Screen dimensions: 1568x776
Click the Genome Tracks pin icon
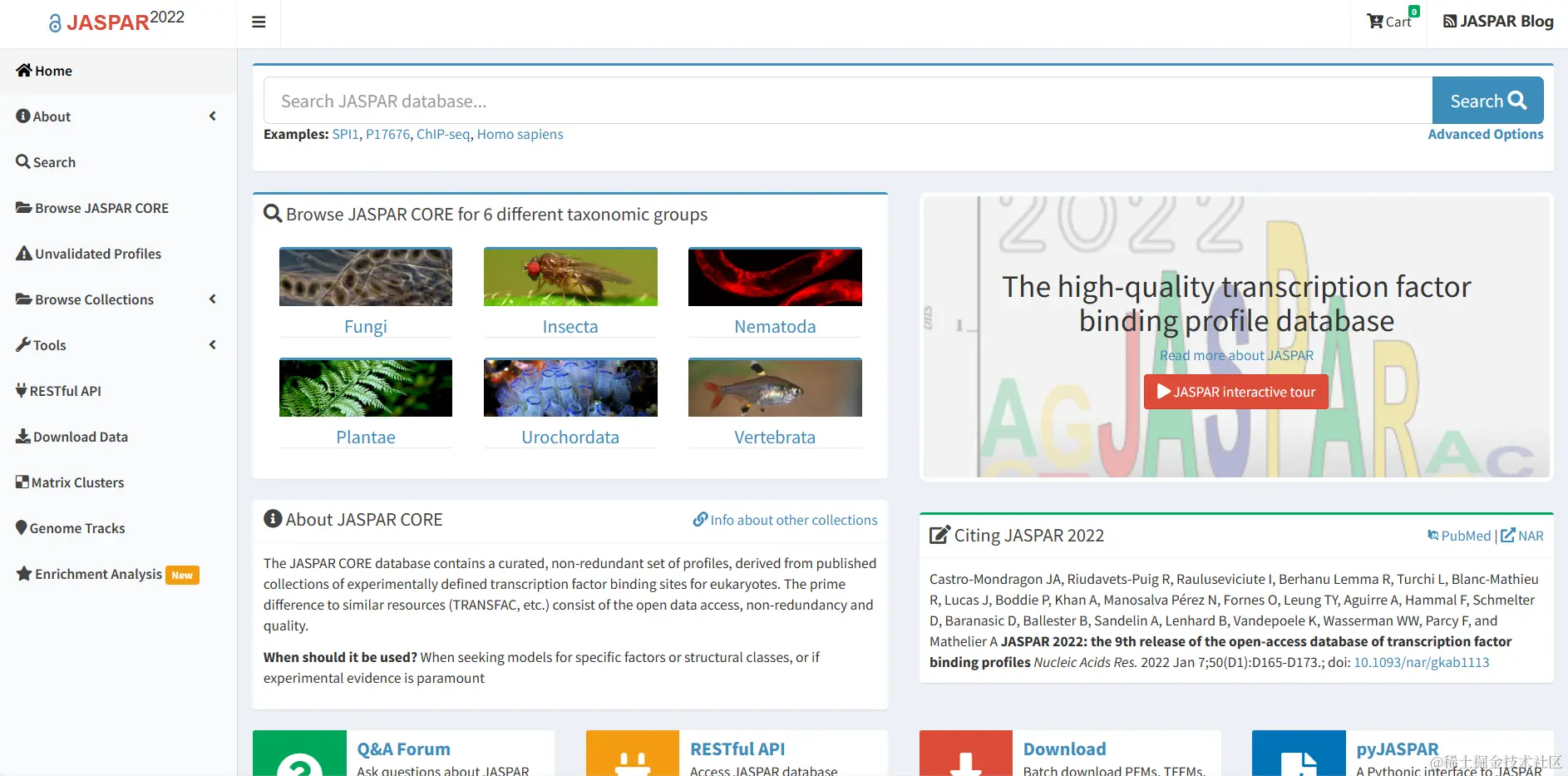click(22, 527)
